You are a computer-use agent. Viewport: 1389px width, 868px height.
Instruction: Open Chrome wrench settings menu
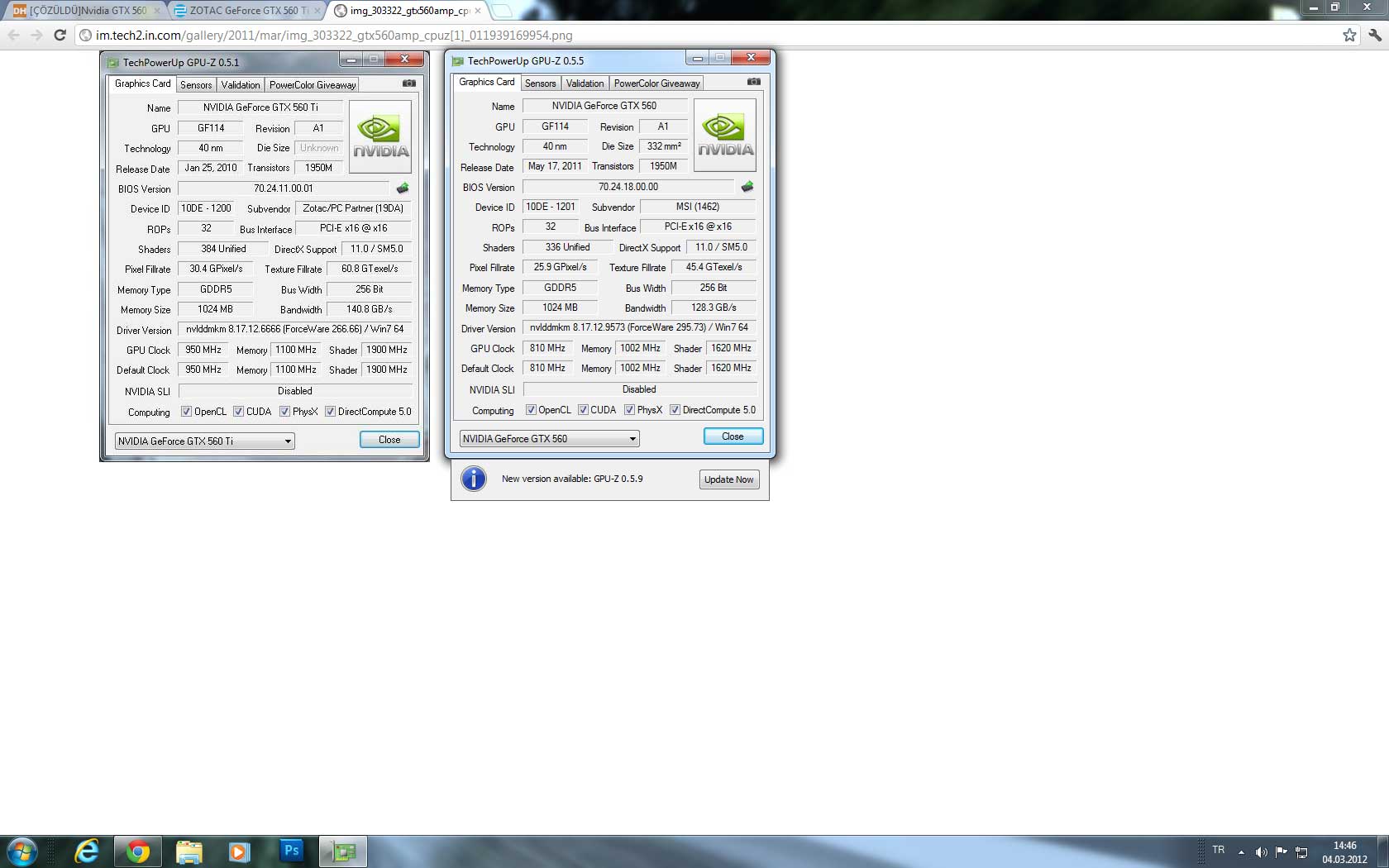[x=1375, y=35]
